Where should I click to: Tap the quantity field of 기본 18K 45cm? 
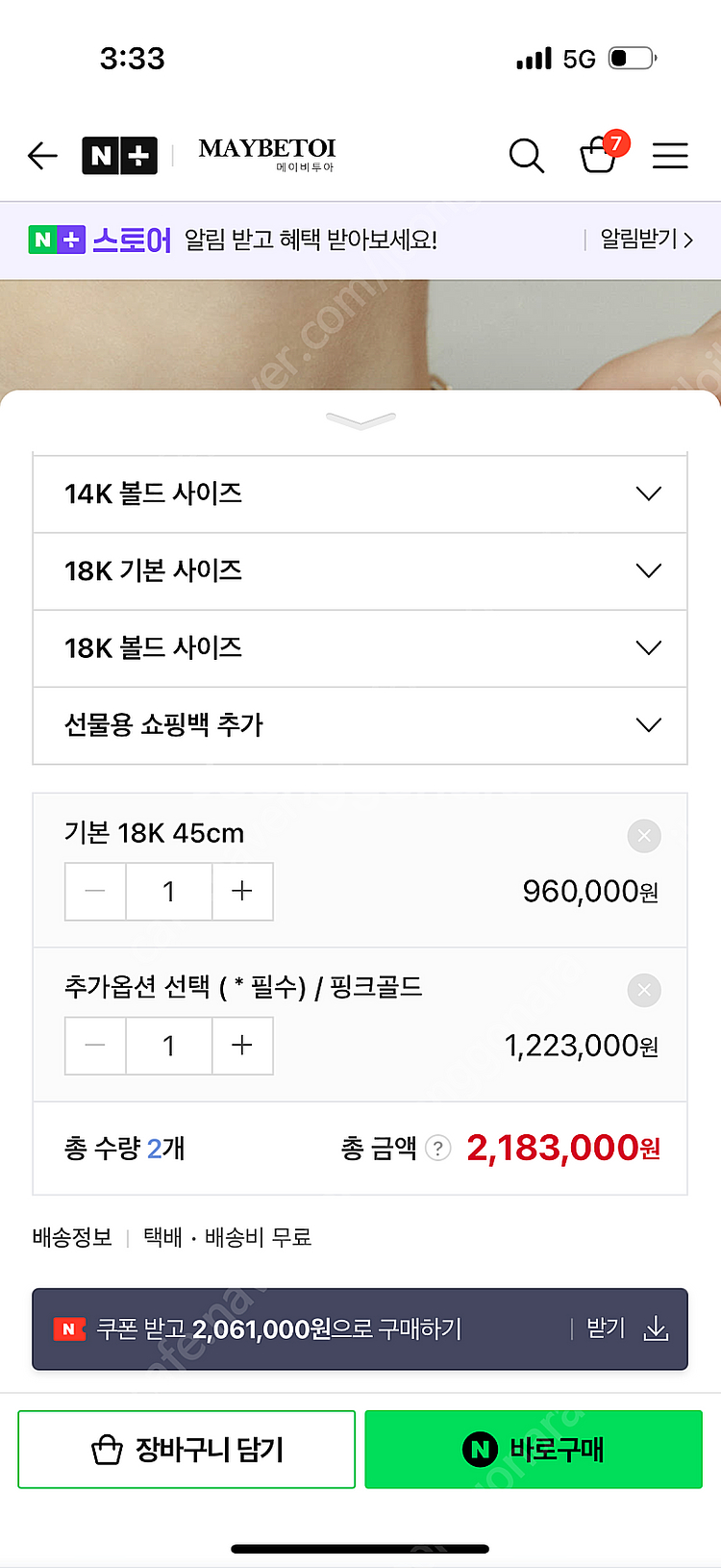(169, 892)
